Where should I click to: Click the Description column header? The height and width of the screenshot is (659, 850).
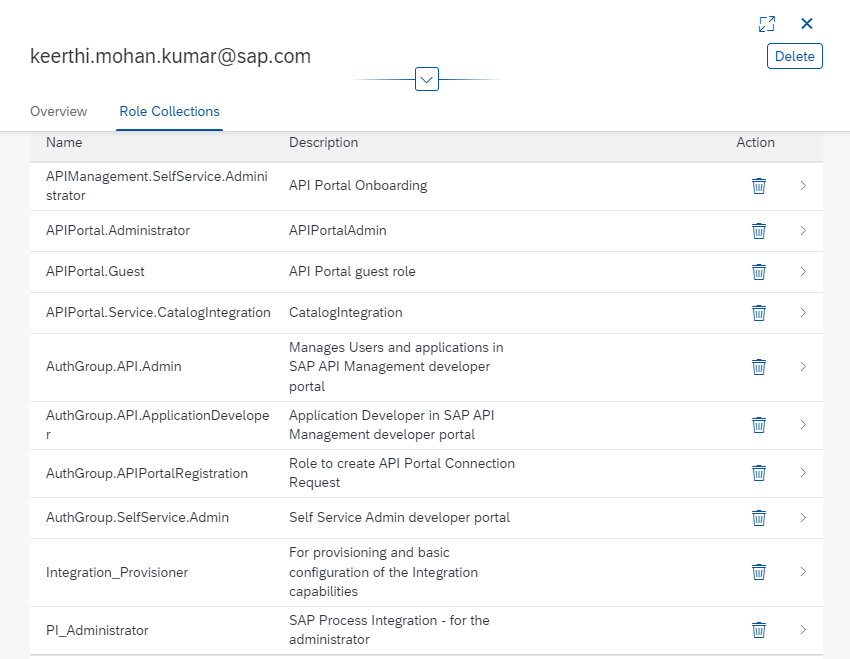pos(324,143)
